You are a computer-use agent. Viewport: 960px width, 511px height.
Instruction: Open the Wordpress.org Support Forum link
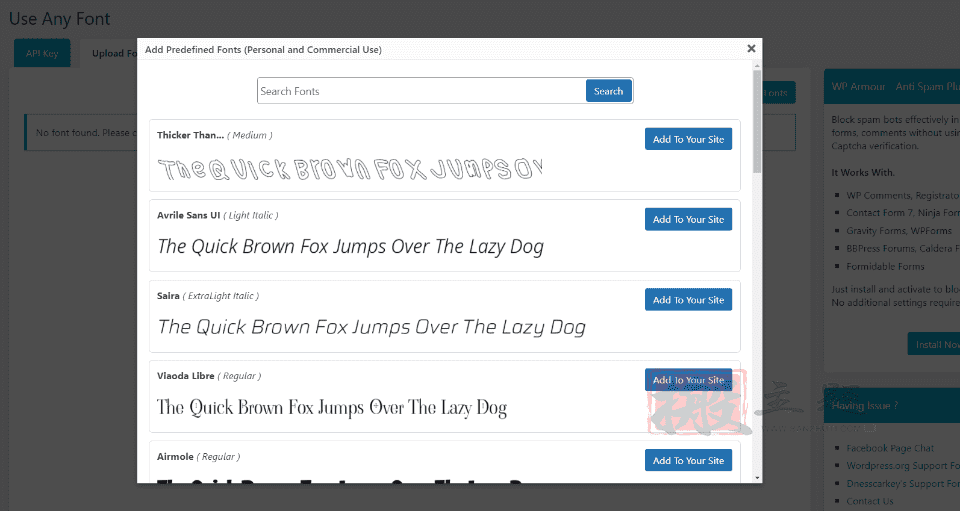tap(902, 466)
